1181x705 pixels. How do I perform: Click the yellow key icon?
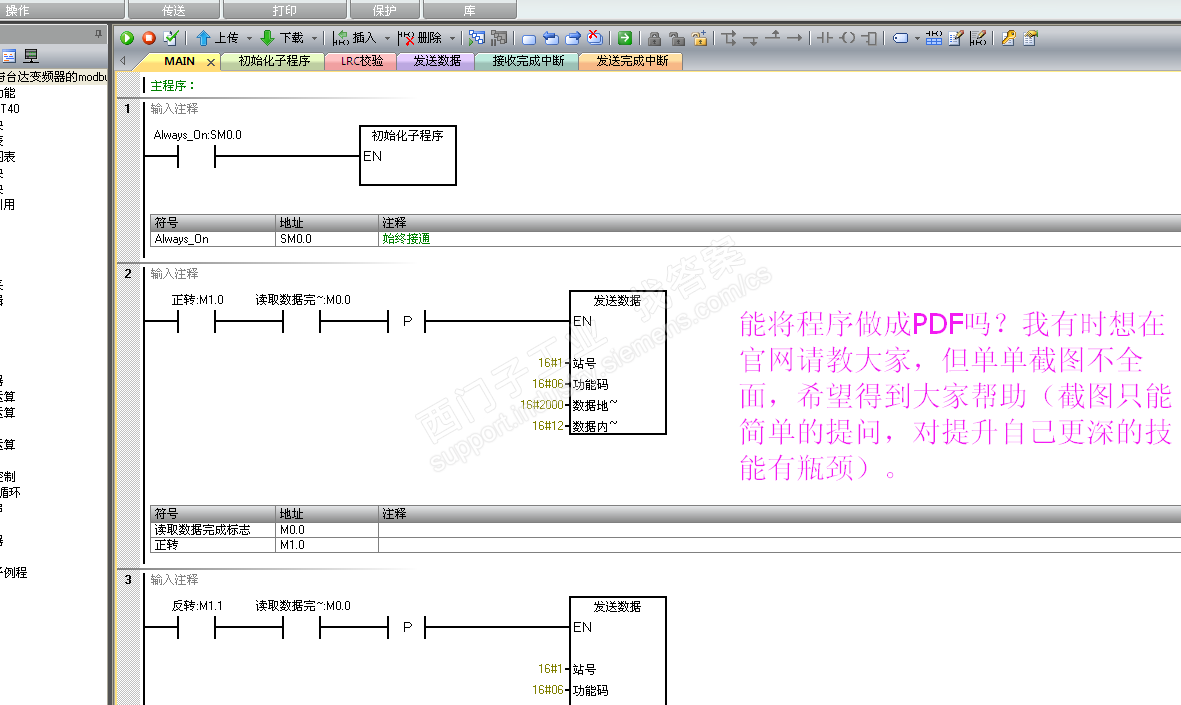tap(1009, 38)
